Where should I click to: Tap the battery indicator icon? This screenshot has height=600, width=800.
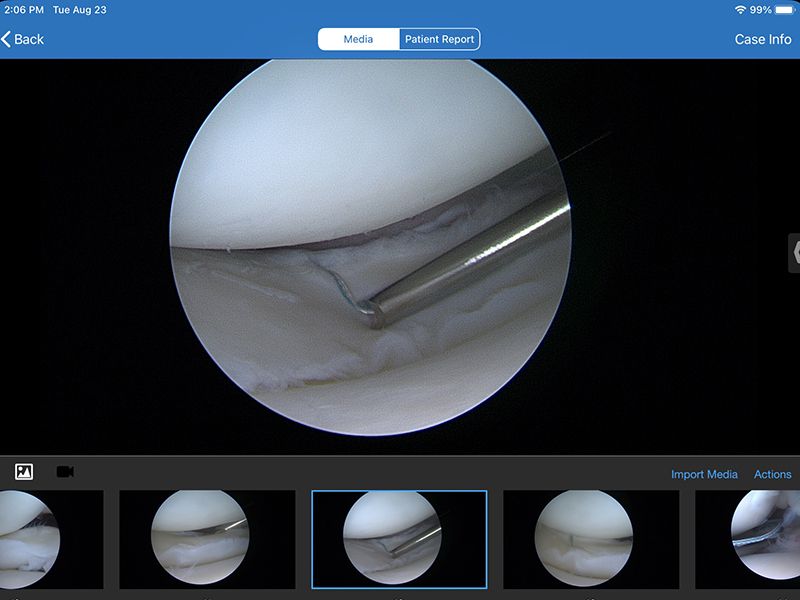[785, 10]
